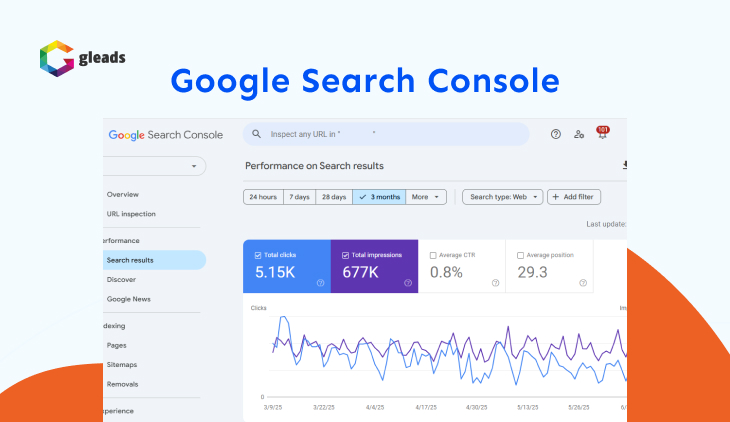Click the 5/26/25 chart date label

(579, 408)
